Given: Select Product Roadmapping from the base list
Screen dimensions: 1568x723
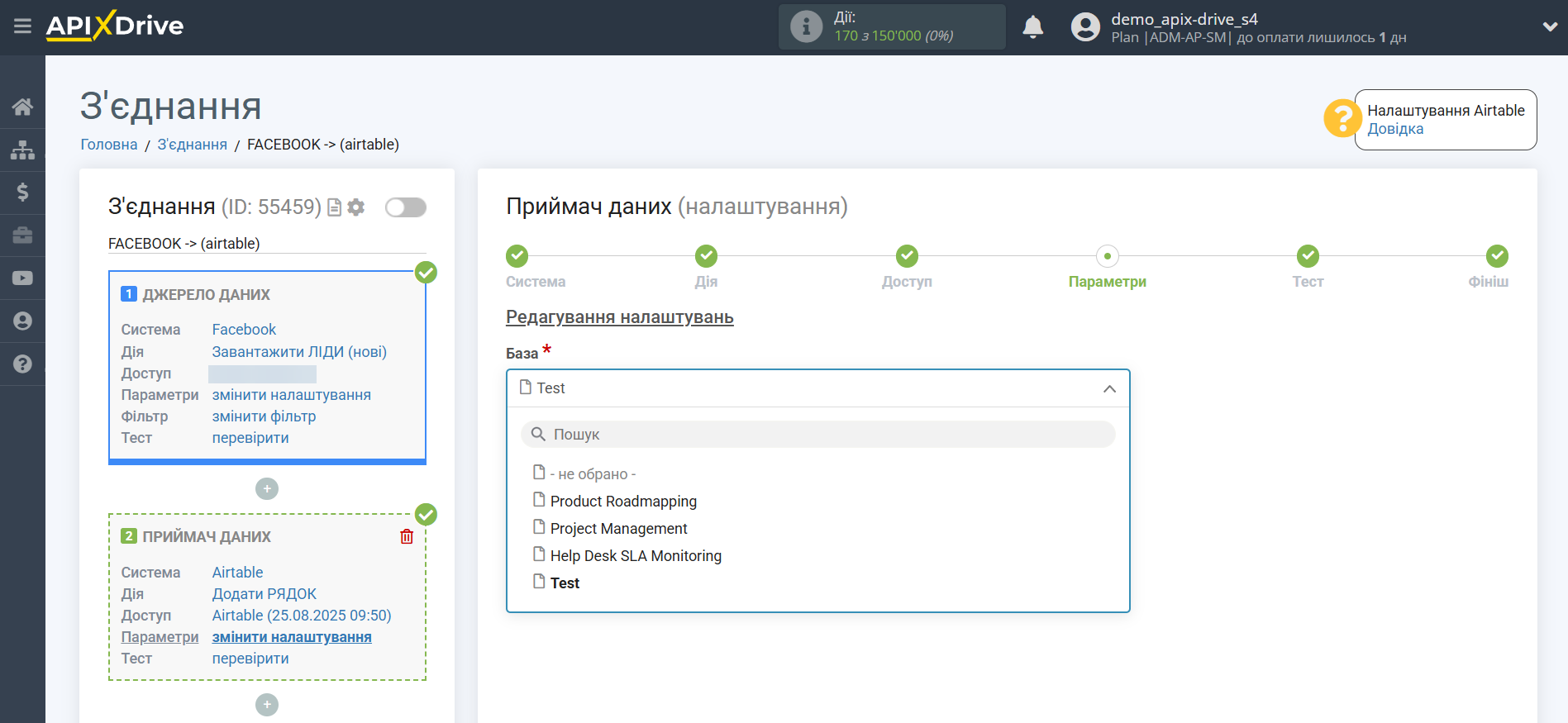Looking at the screenshot, I should [x=623, y=502].
